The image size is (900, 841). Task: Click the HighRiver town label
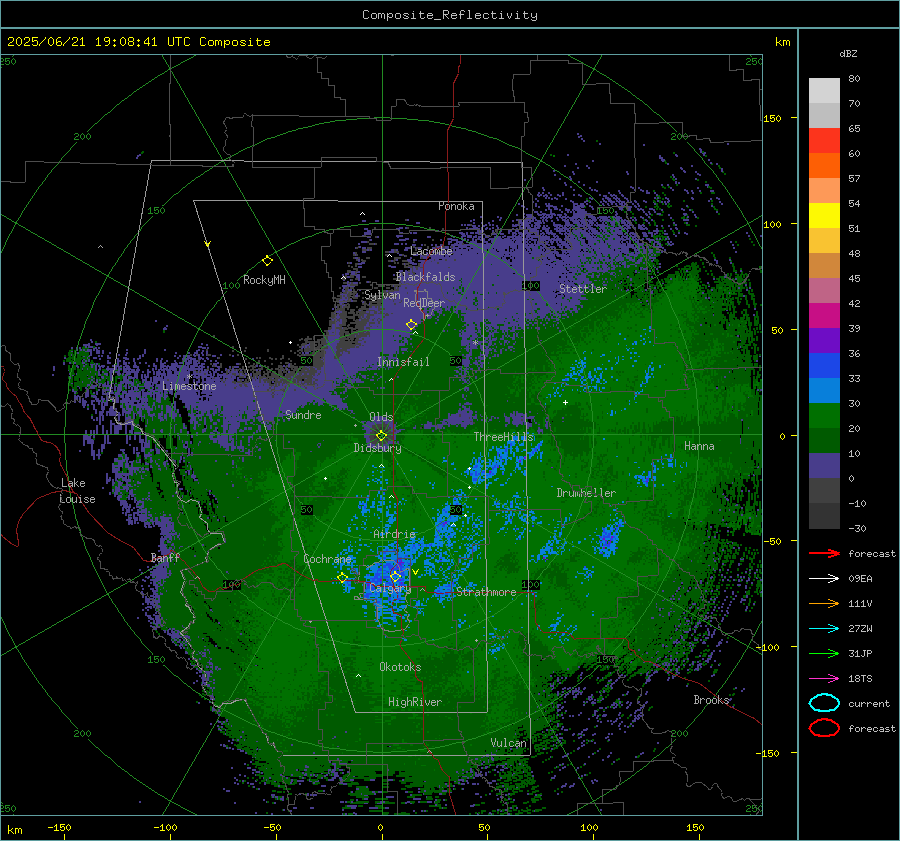(415, 702)
